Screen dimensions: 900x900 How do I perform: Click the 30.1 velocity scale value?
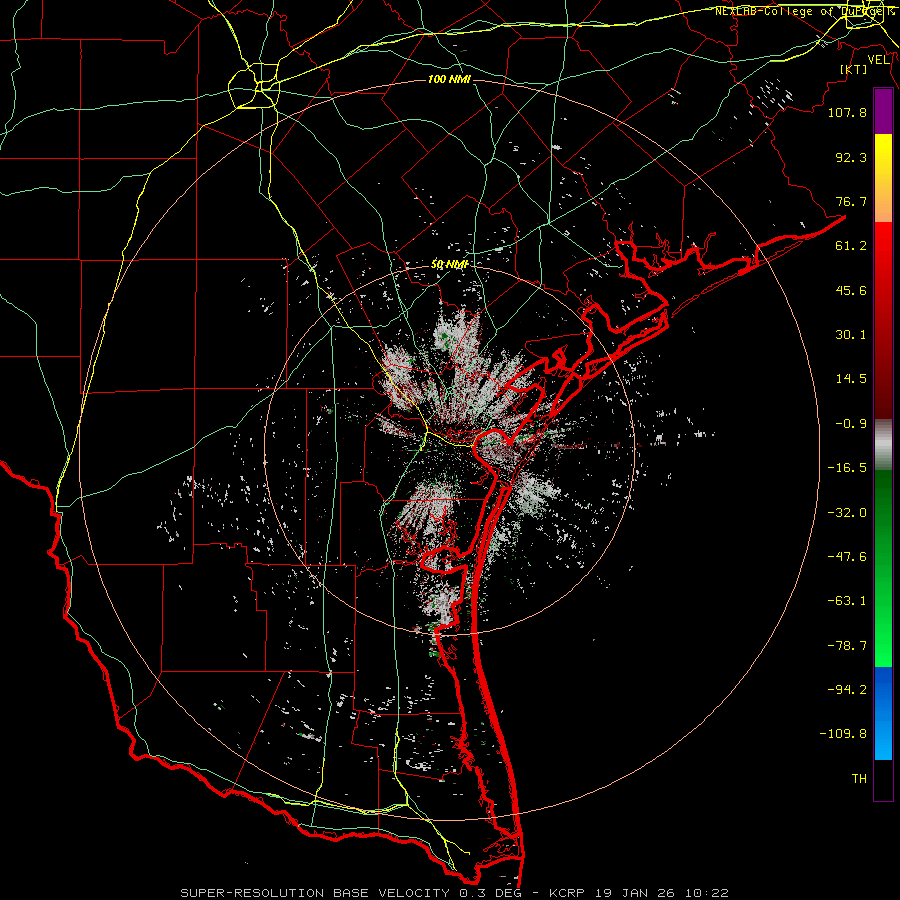click(851, 335)
